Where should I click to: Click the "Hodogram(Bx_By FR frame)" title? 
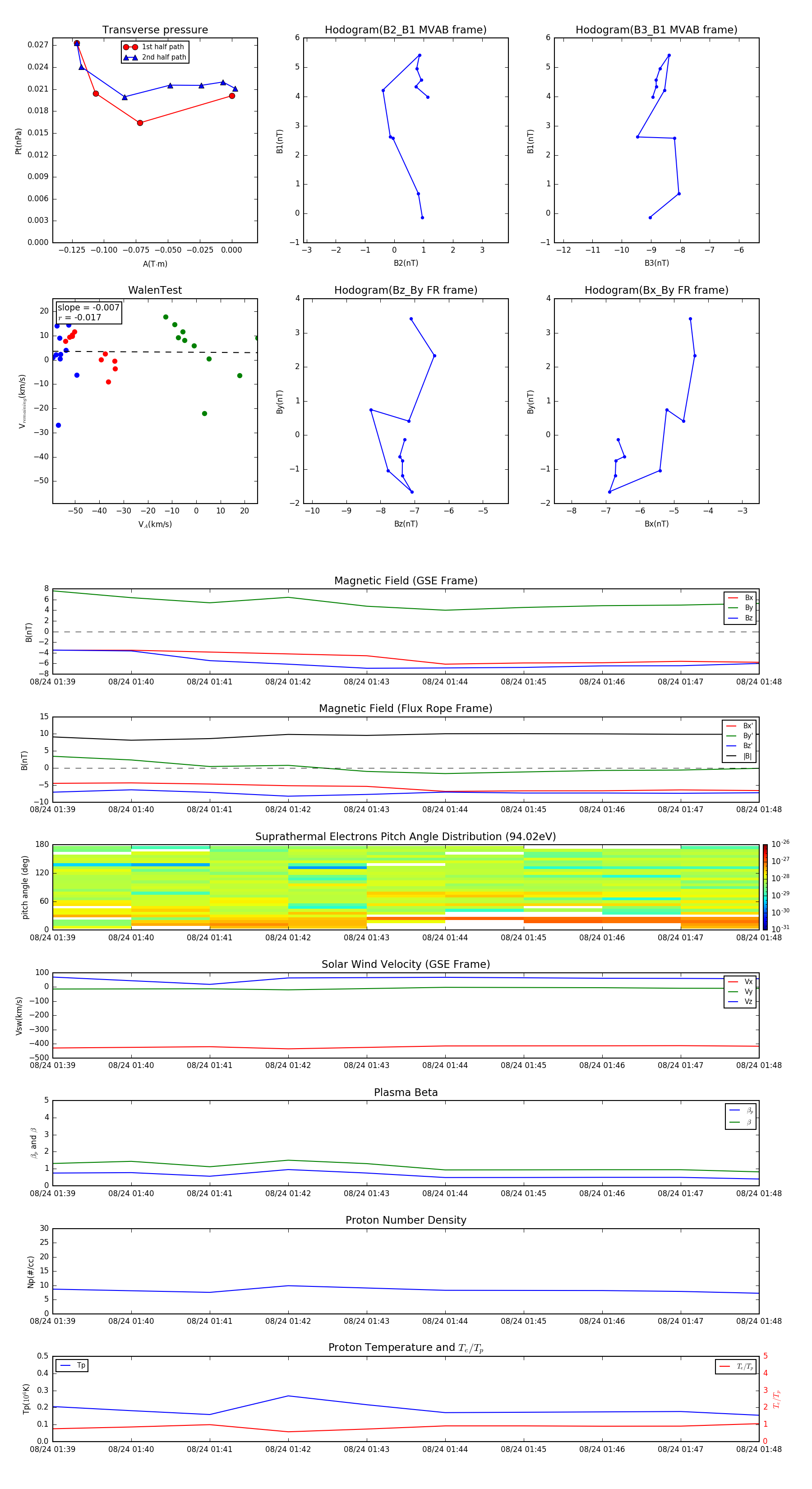(656, 290)
